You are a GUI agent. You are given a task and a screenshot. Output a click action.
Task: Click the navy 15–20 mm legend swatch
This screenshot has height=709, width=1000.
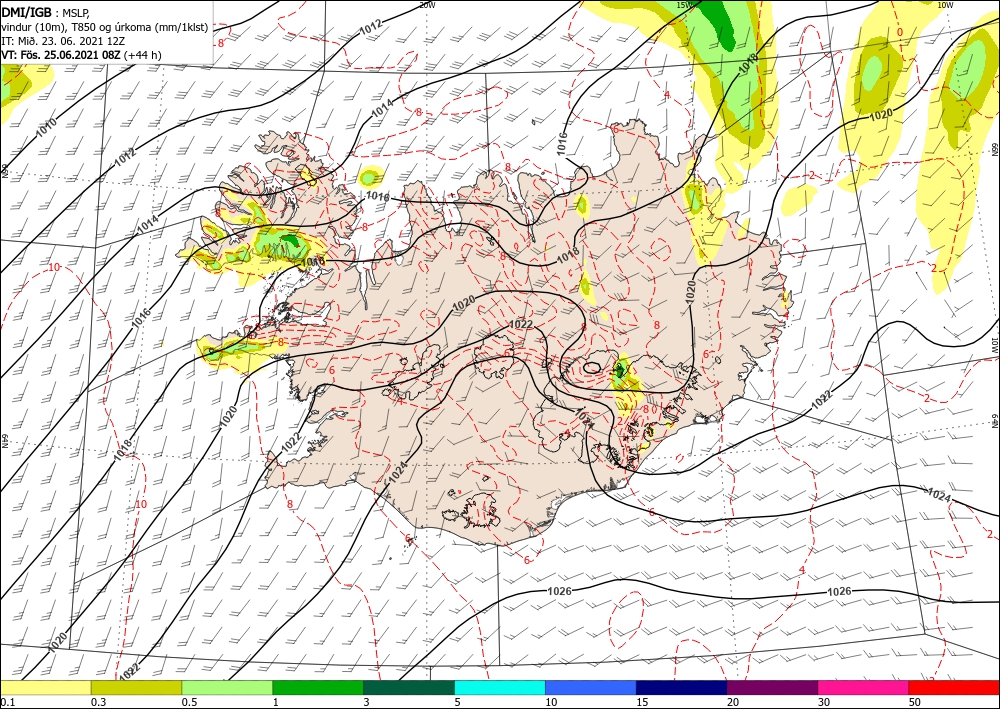pos(682,687)
